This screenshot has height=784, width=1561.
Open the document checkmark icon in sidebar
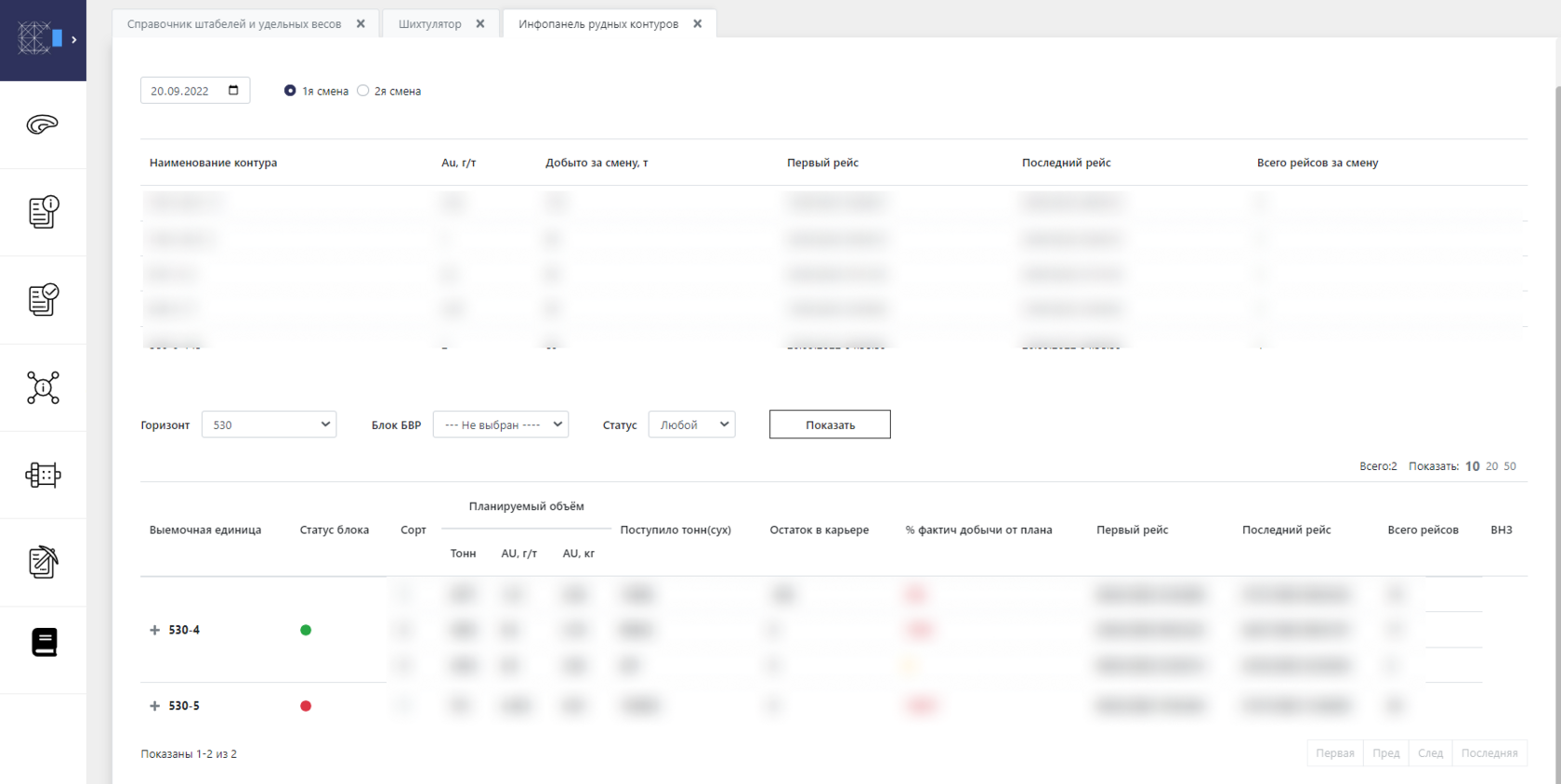43,299
